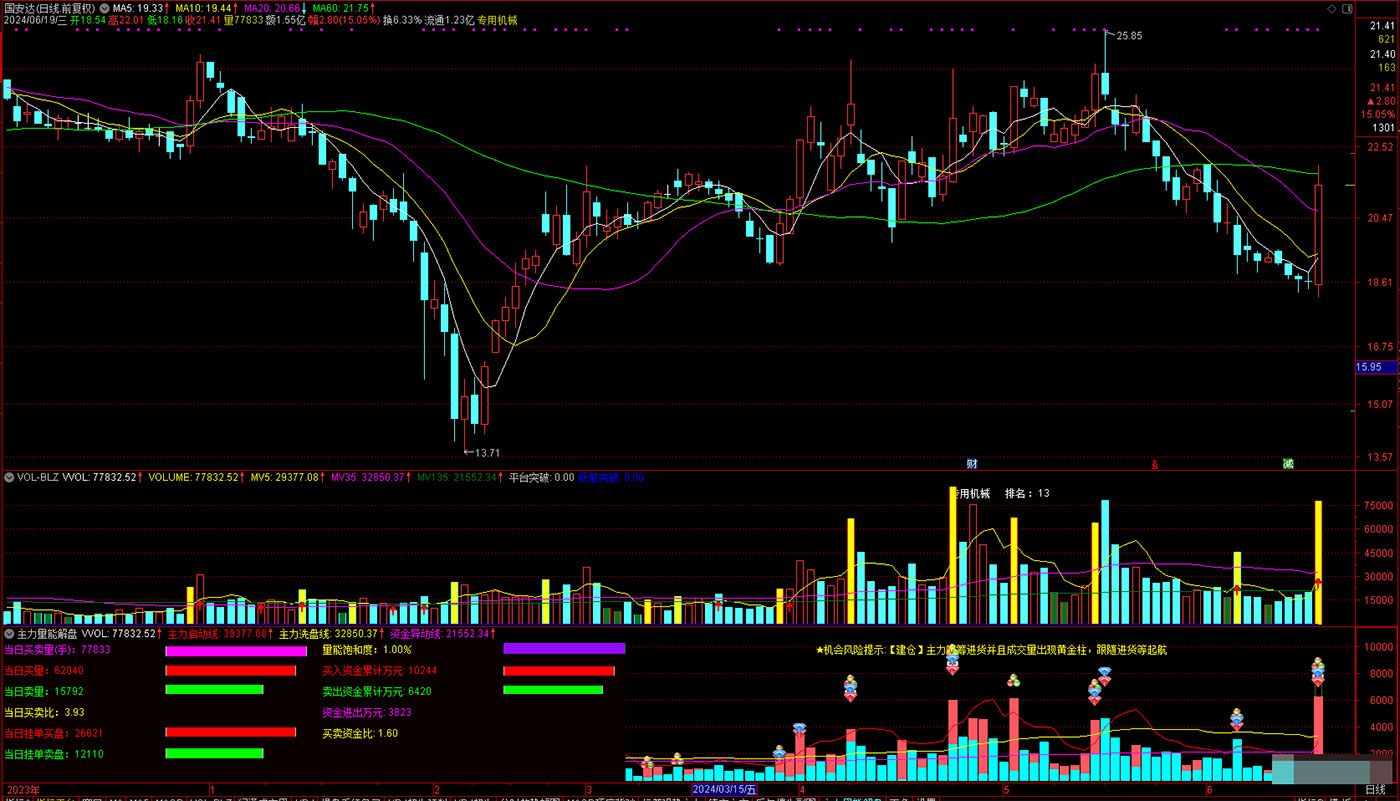Click the green bar beside 当日卖量

click(214, 690)
